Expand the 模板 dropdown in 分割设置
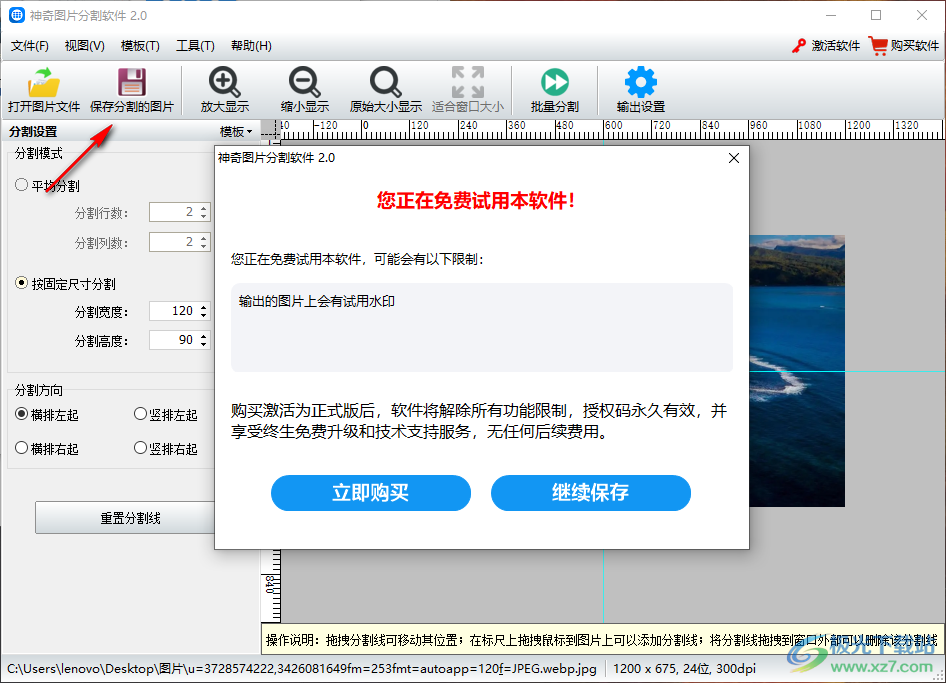Screen dimensions: 946x683 click(x=236, y=132)
